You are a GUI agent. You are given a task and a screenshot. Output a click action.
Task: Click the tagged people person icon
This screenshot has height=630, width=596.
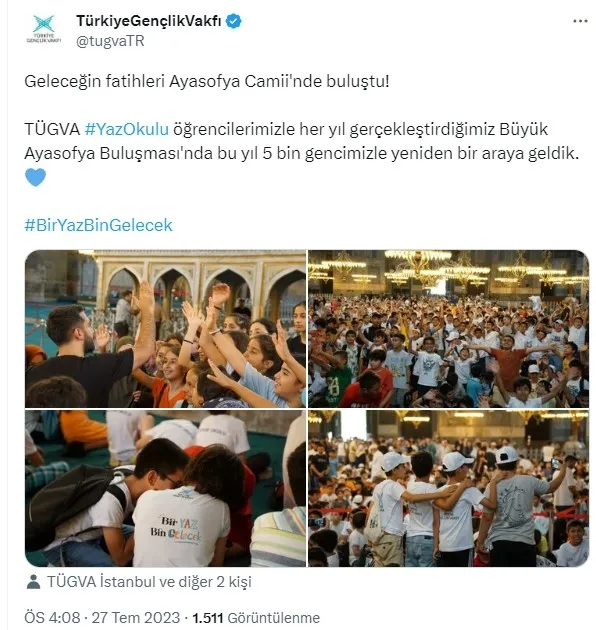tap(33, 582)
